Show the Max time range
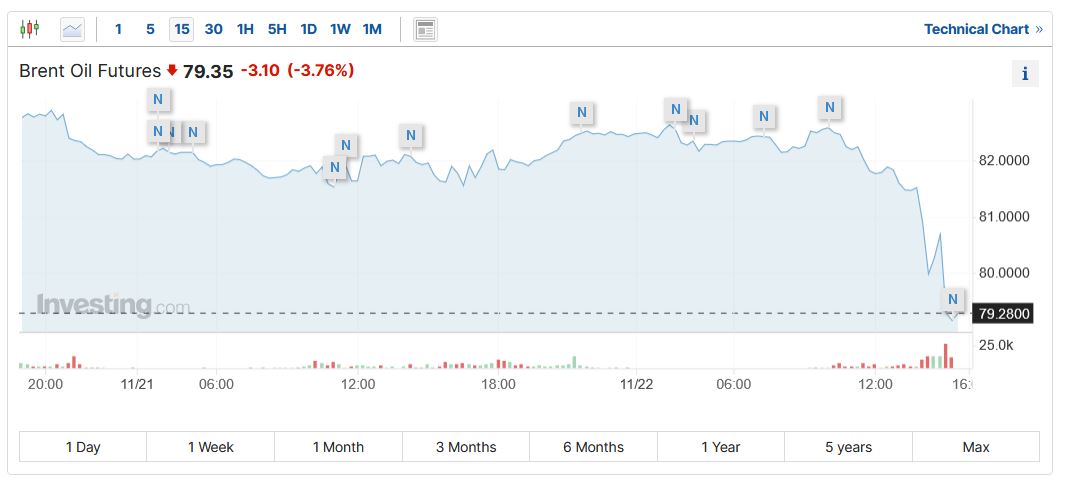Image resolution: width=1075 pixels, height=496 pixels. pos(975,447)
